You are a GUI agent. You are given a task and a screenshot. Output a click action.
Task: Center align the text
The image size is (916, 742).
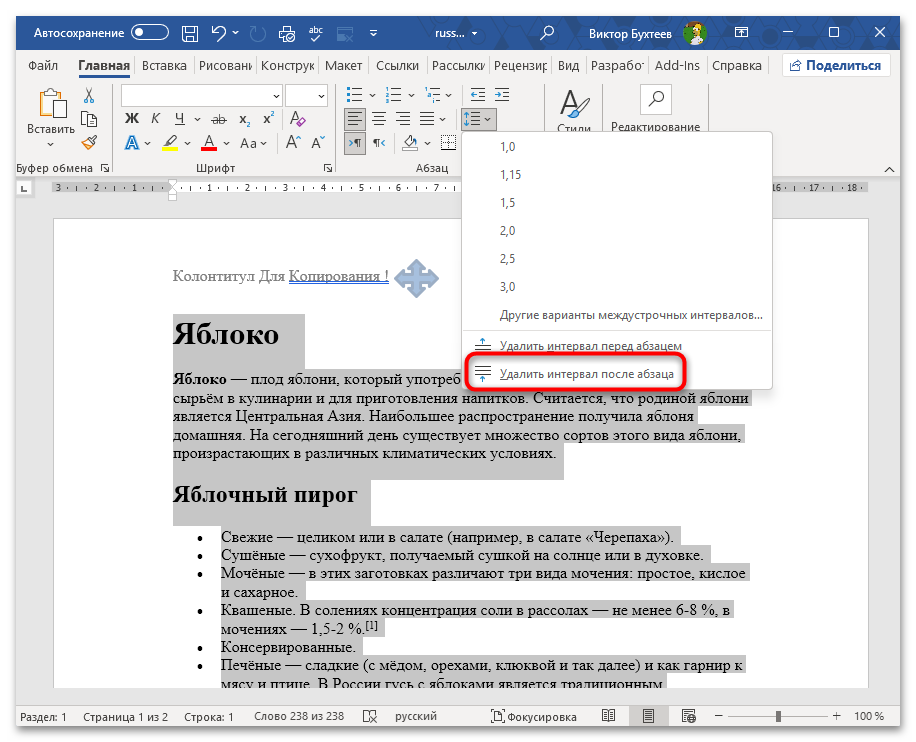click(x=379, y=119)
